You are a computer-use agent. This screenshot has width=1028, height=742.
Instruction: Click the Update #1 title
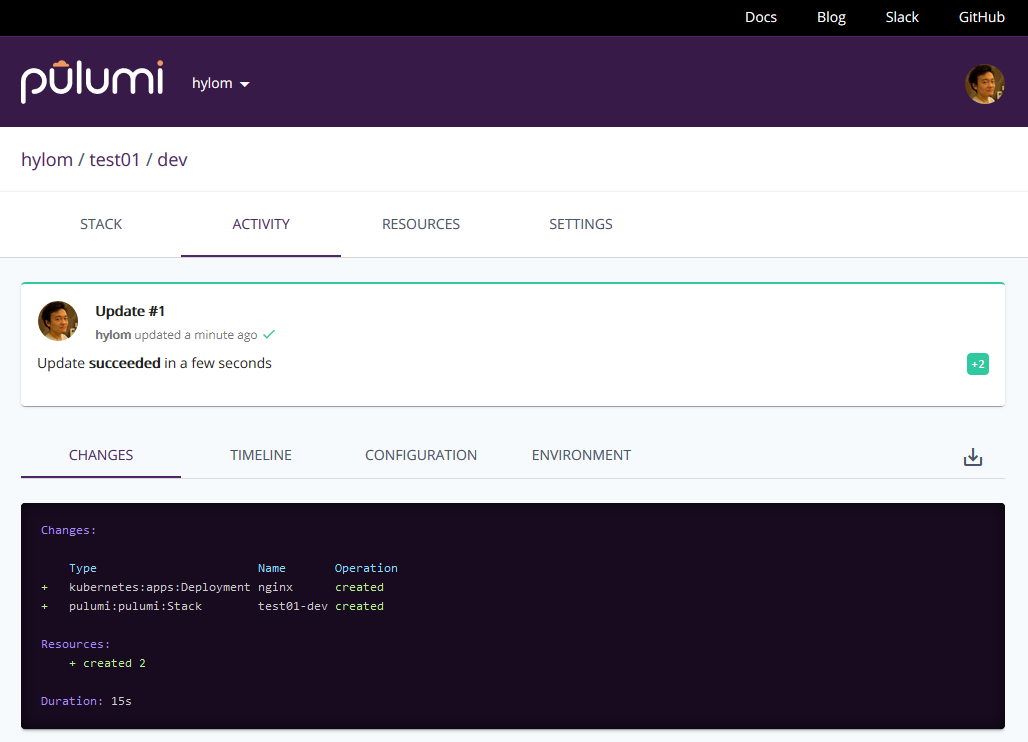click(130, 311)
